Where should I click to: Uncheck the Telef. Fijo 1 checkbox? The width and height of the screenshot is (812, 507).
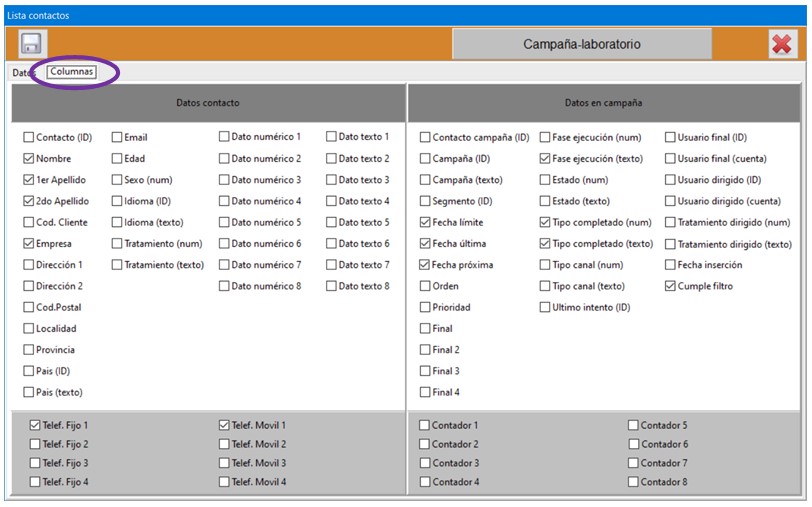tap(35, 425)
